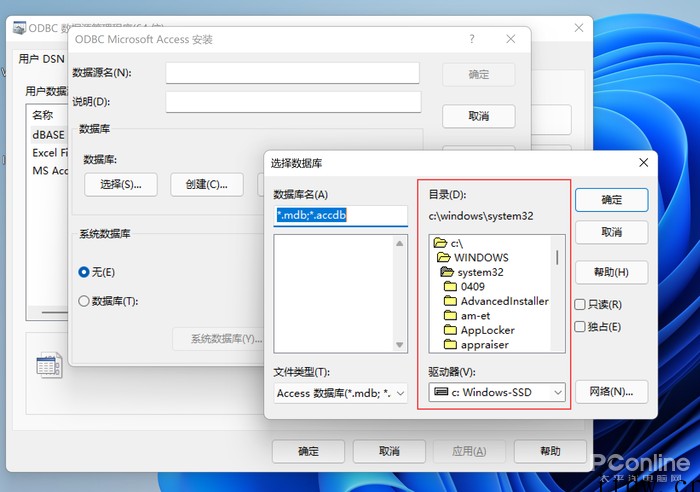This screenshot has height=492, width=700.
Task: Switch to the 用户 DSN tab
Action: click(x=42, y=59)
